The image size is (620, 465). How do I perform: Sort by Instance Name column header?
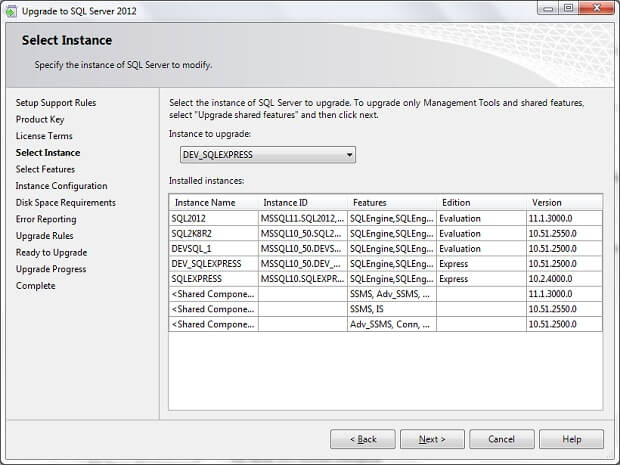(x=214, y=202)
